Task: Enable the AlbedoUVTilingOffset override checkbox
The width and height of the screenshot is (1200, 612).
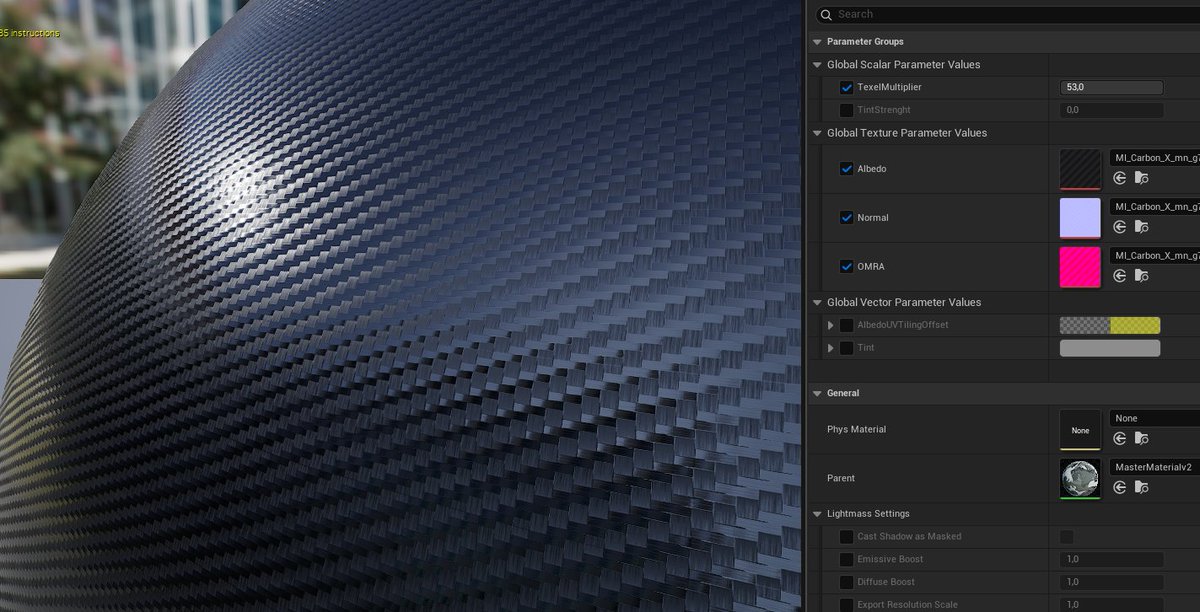Action: [847, 325]
